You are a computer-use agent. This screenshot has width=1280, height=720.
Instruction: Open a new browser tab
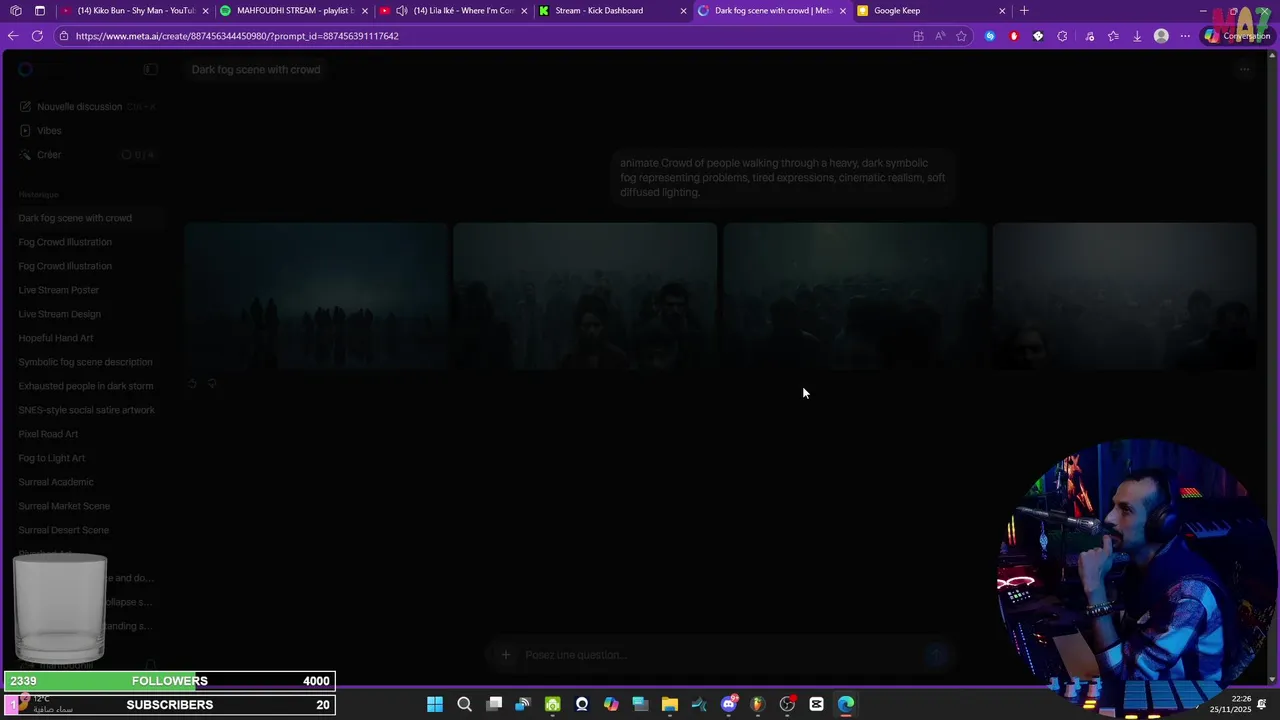click(1024, 11)
